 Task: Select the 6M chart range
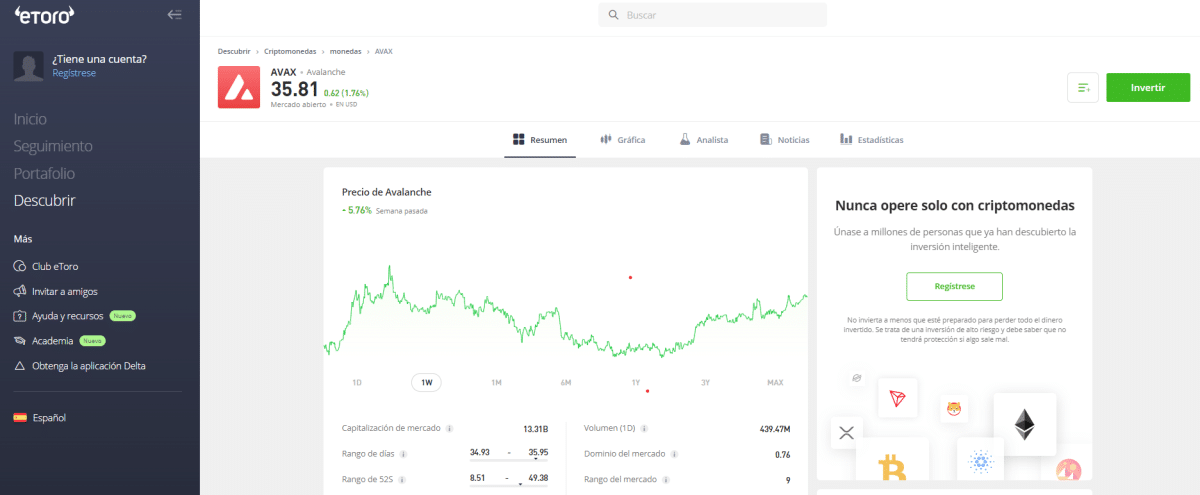tap(566, 382)
